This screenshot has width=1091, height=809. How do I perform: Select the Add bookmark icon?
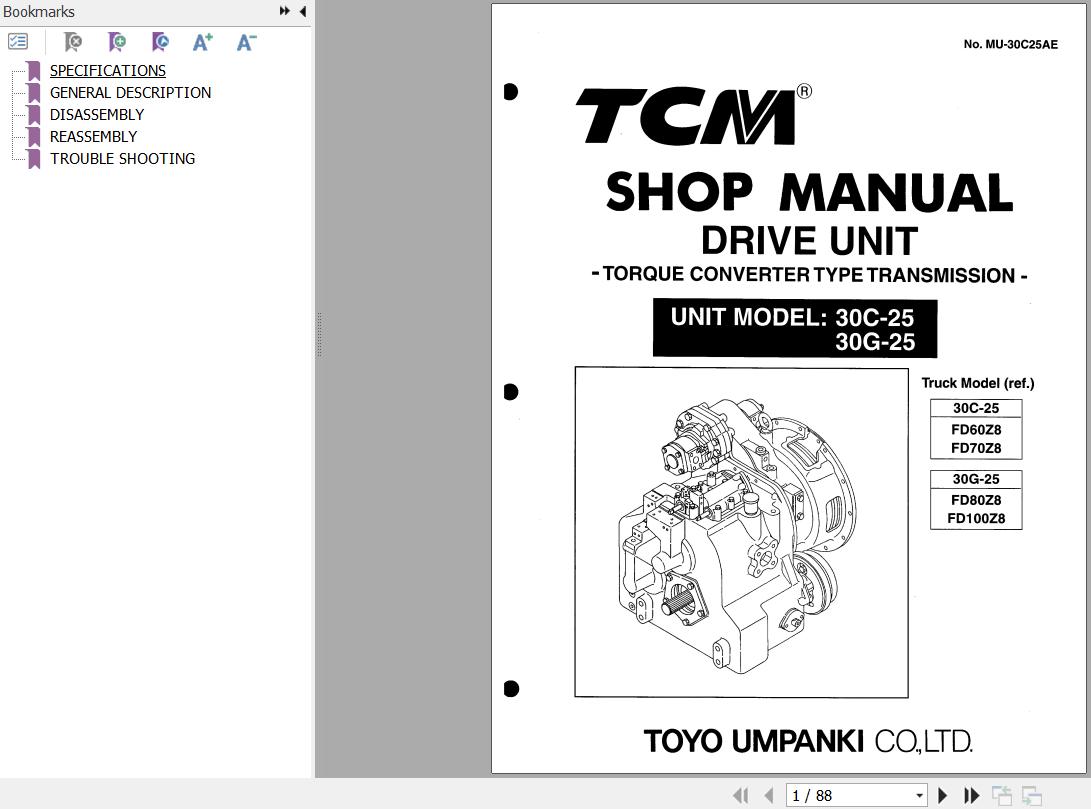pos(117,42)
